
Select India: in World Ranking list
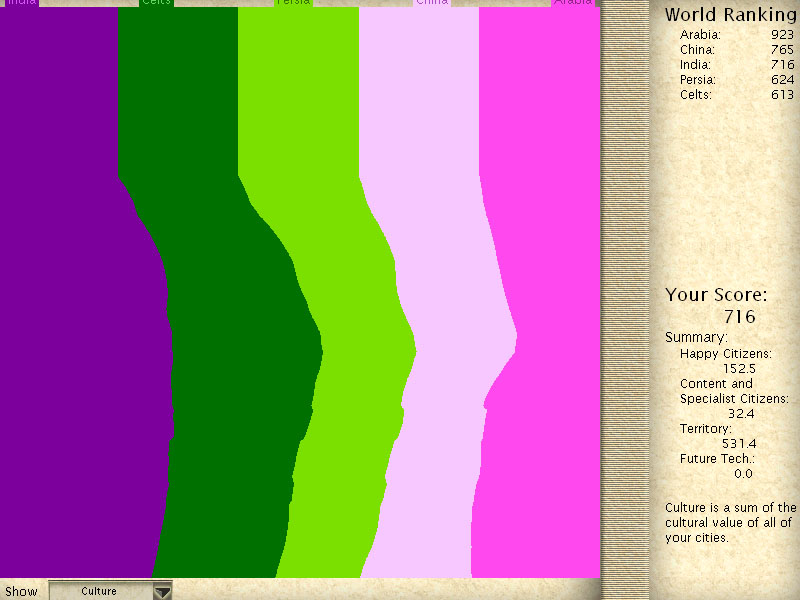(x=695, y=65)
